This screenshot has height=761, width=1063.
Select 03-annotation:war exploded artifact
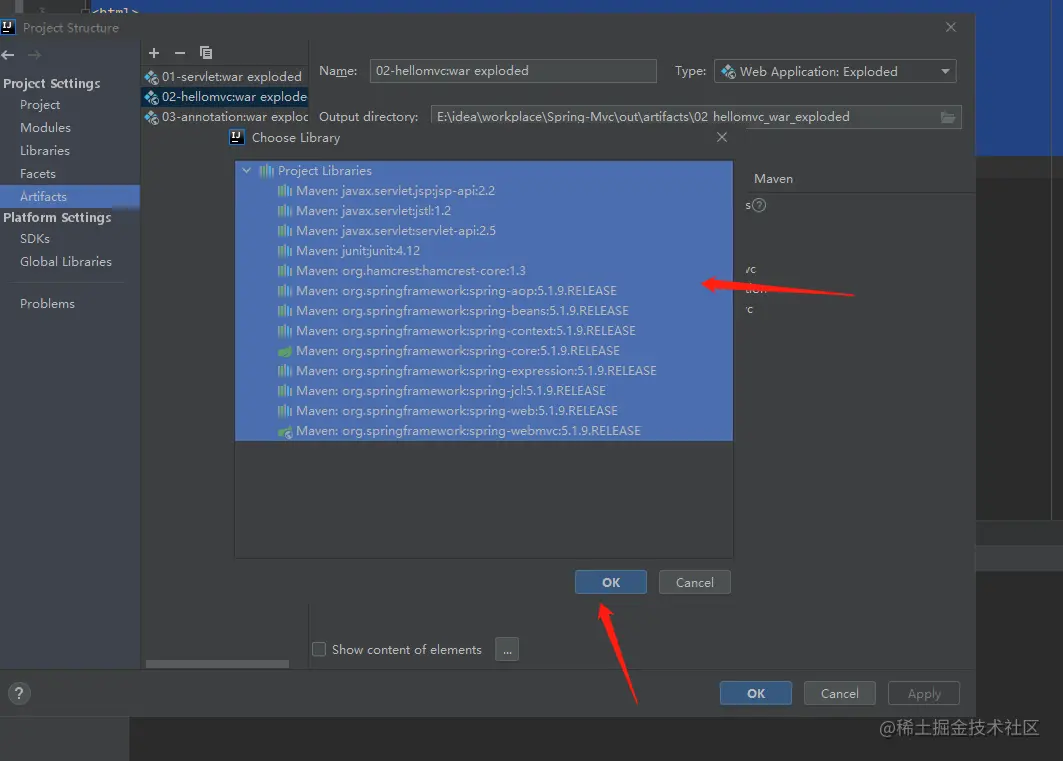click(x=224, y=117)
